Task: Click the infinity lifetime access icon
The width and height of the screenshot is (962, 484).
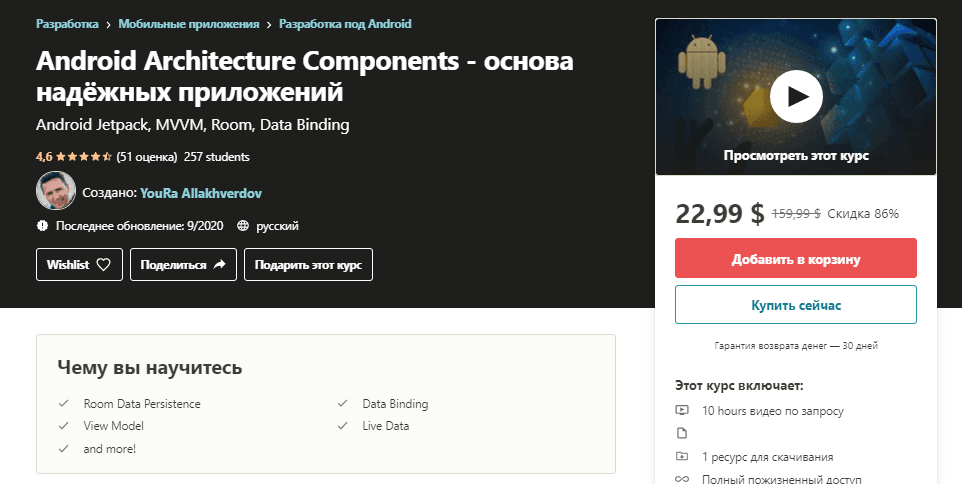Action: coord(682,479)
